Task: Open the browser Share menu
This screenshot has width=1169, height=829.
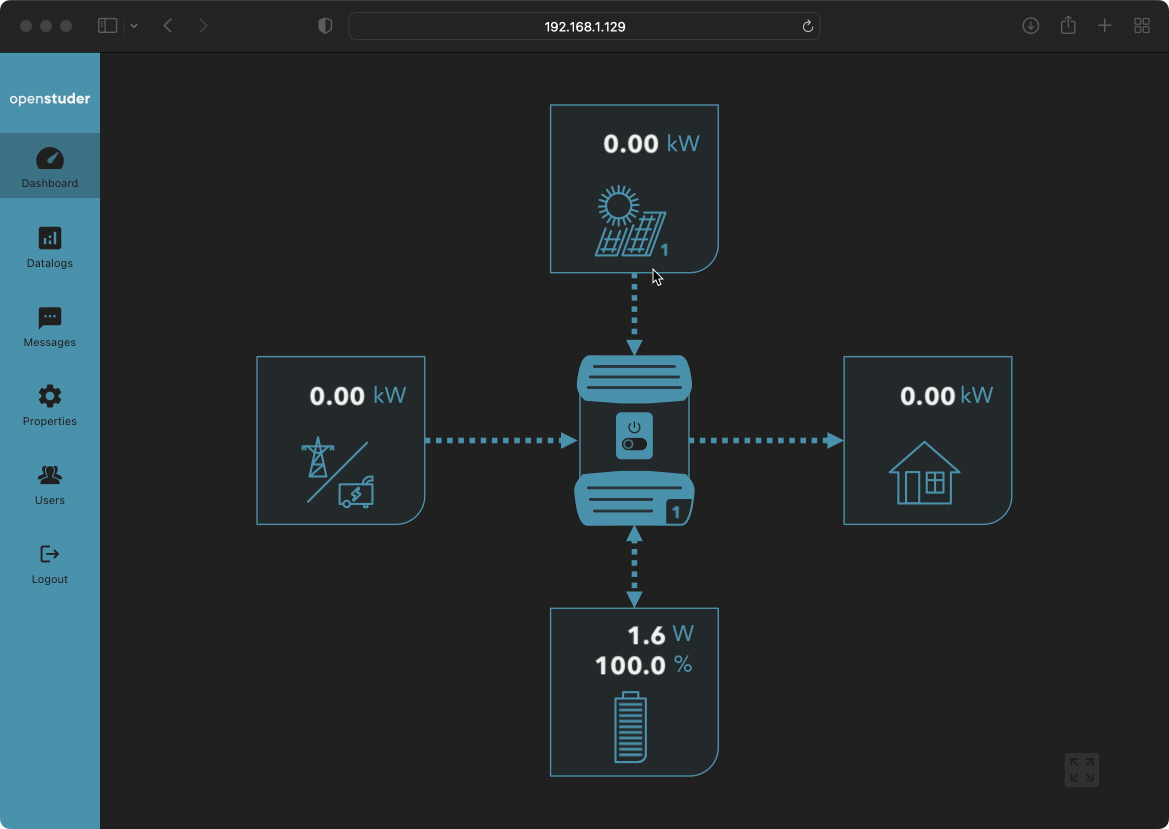Action: click(x=1068, y=26)
